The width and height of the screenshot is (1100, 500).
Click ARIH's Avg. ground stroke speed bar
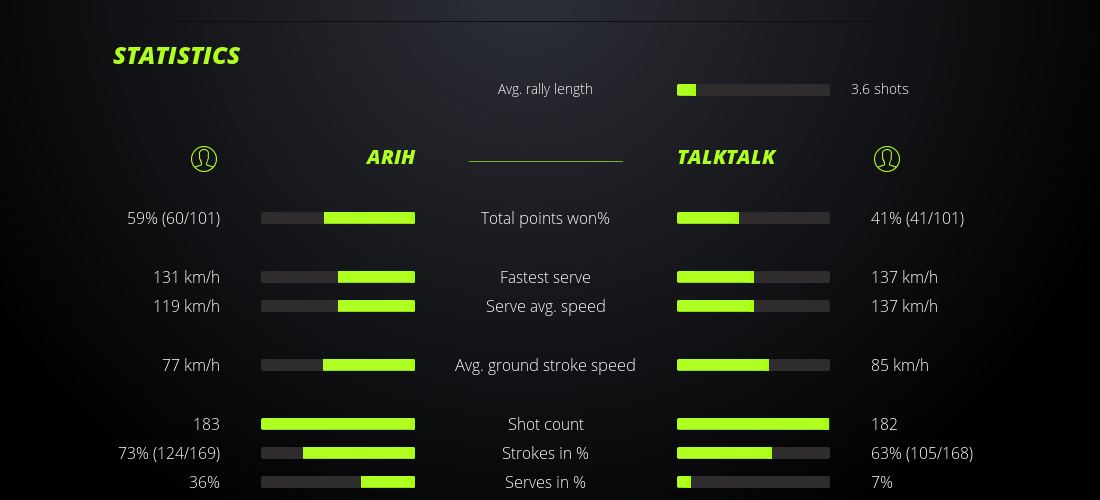pos(338,365)
